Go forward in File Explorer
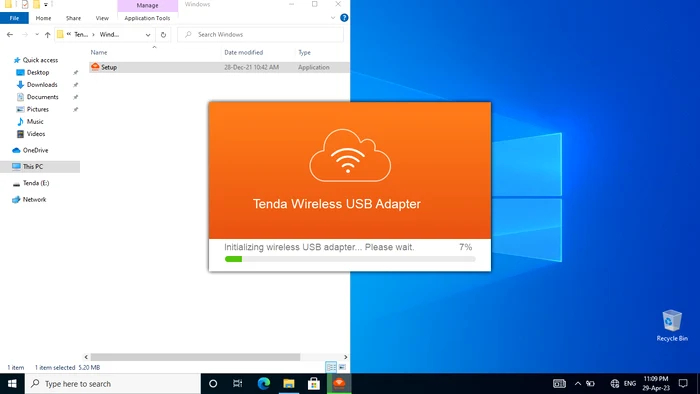Screen dimensions: 700x394 tap(25, 34)
